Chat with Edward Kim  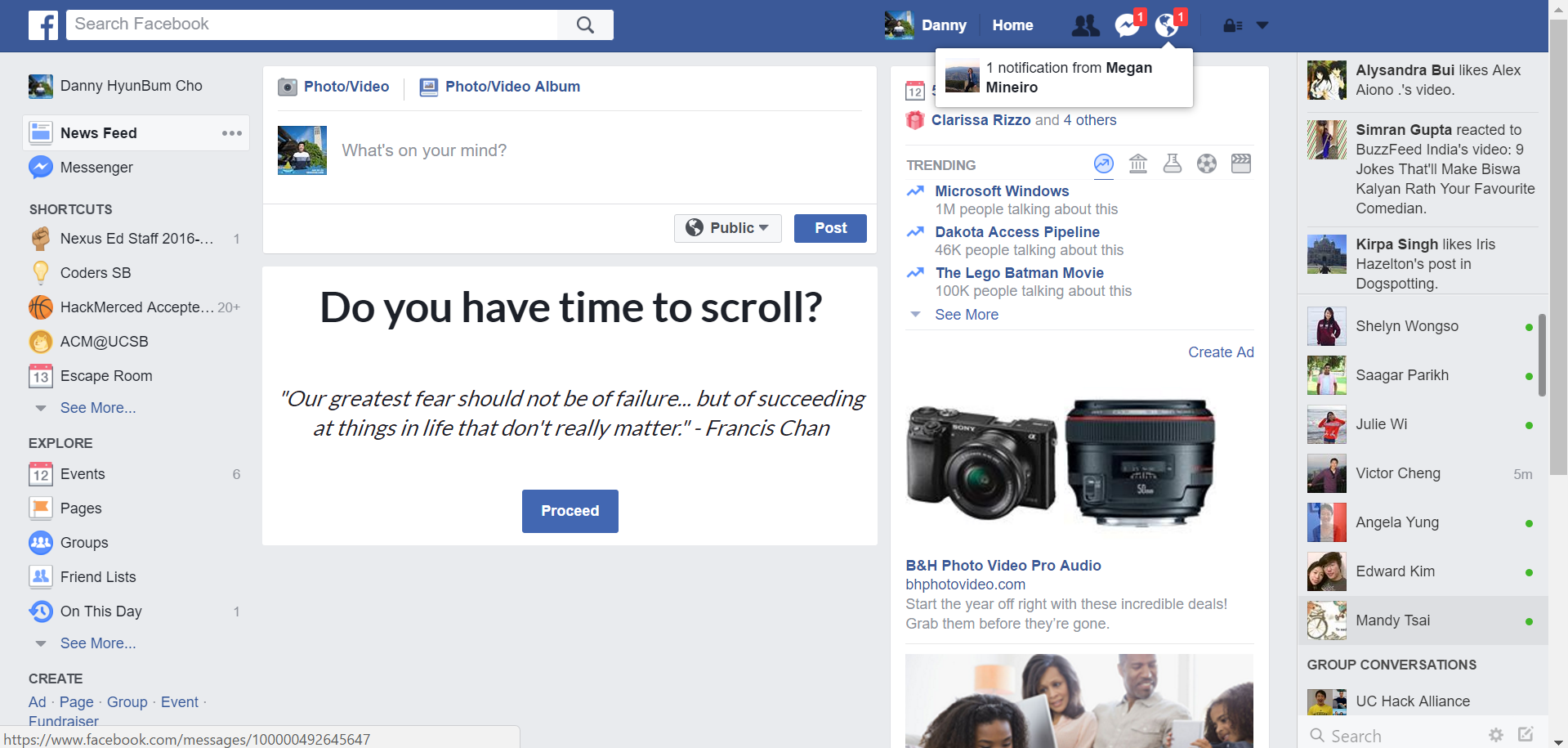[x=1423, y=571]
